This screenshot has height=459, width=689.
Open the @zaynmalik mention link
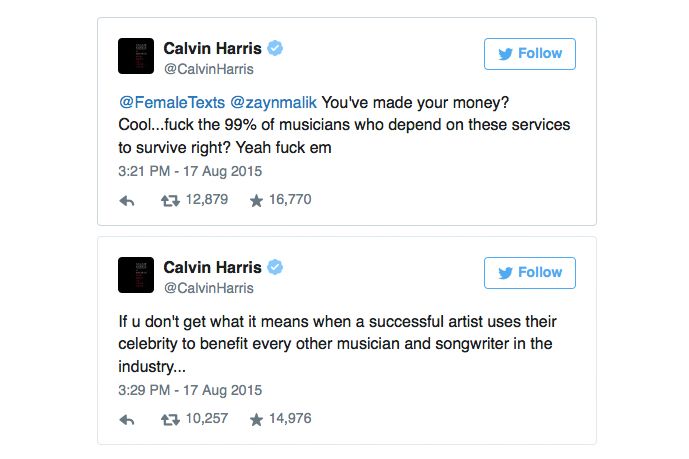pyautogui.click(x=273, y=102)
